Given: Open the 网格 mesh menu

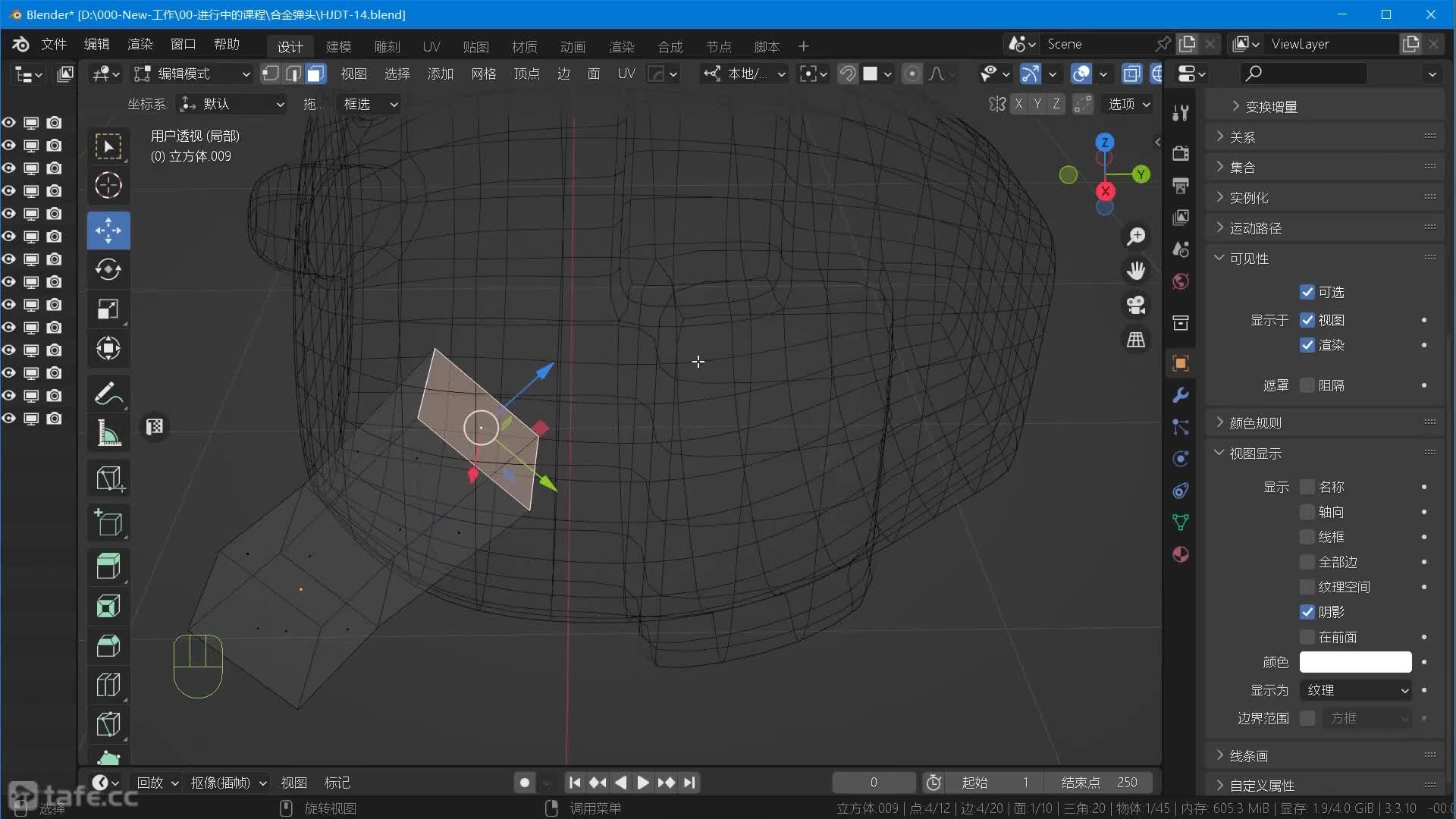Looking at the screenshot, I should tap(483, 74).
